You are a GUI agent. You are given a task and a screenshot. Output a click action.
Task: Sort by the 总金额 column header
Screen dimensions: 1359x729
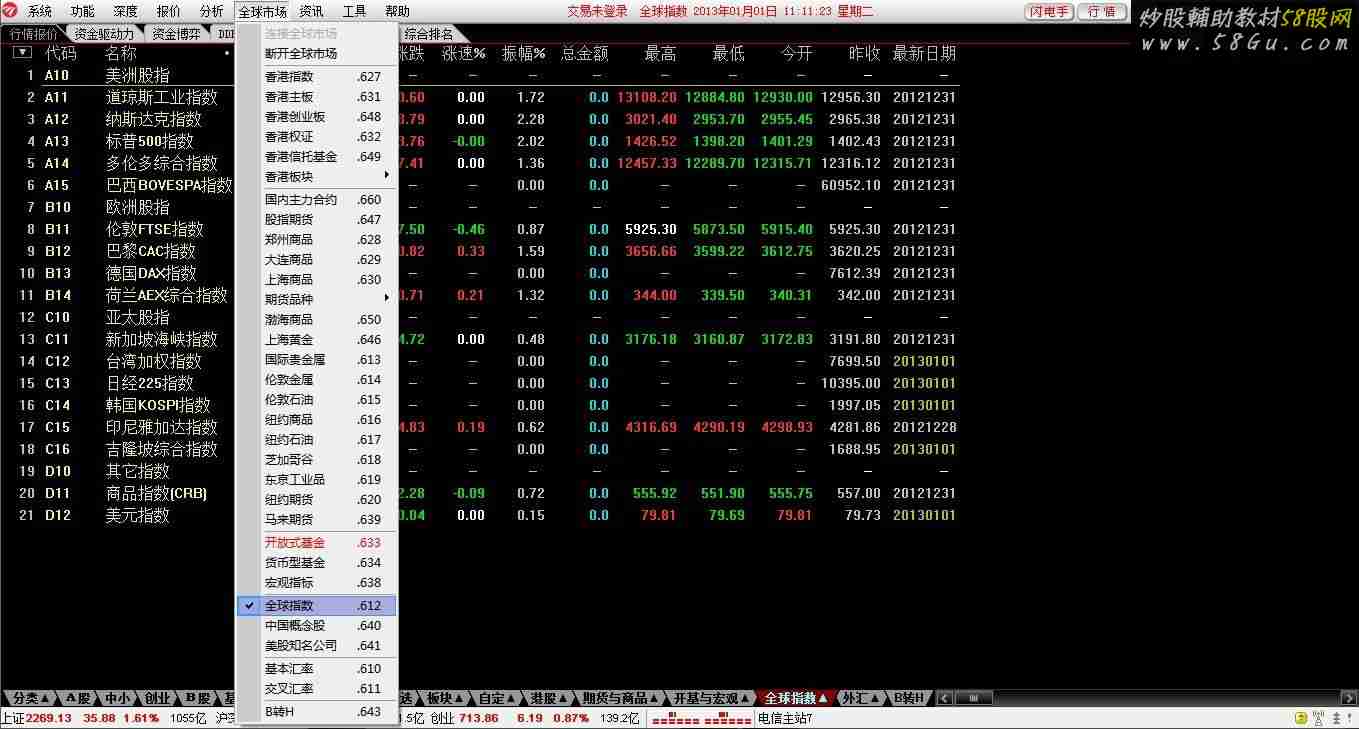point(585,53)
